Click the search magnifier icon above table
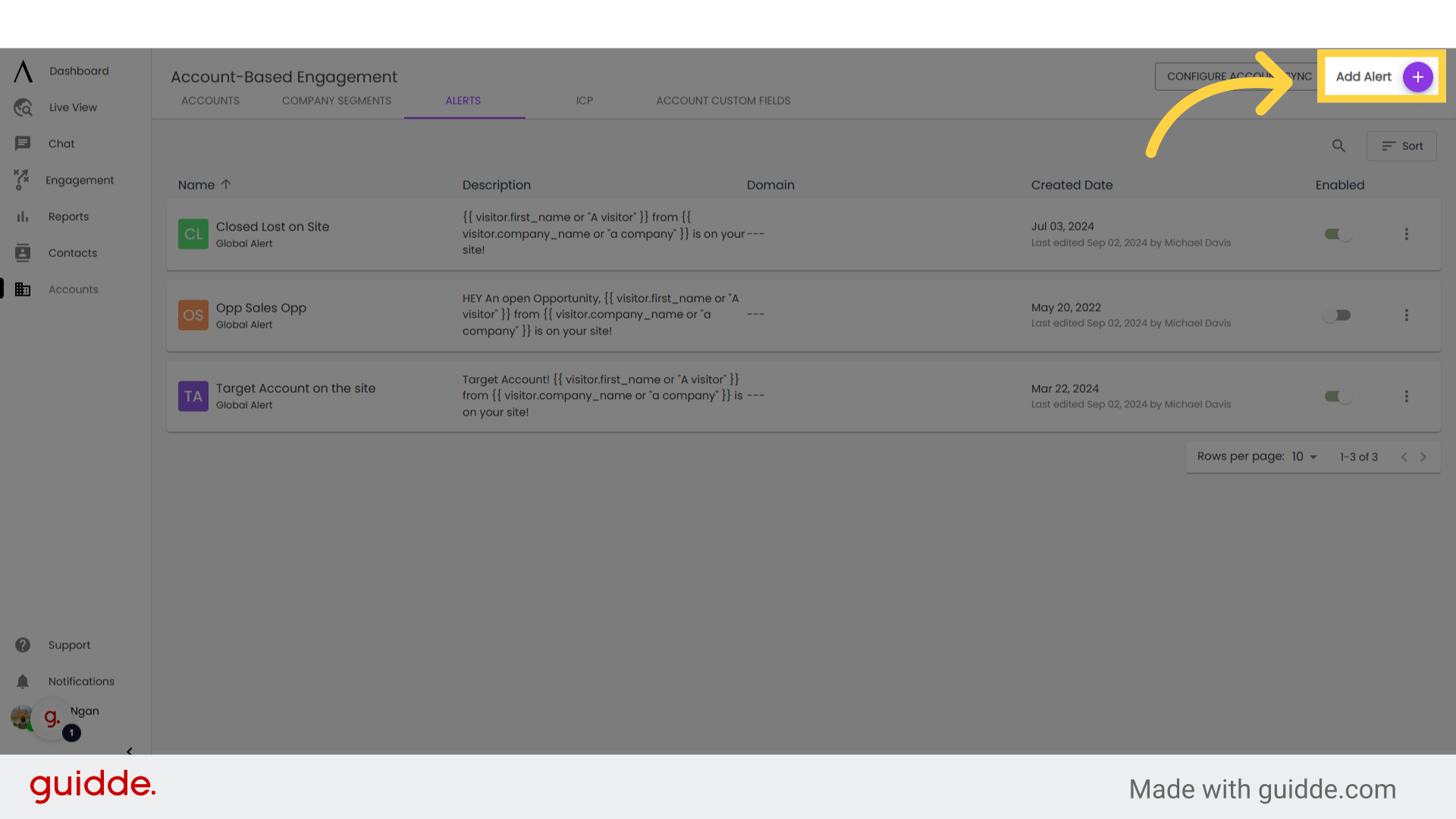Screen dimensions: 1456x819 pos(1338,146)
